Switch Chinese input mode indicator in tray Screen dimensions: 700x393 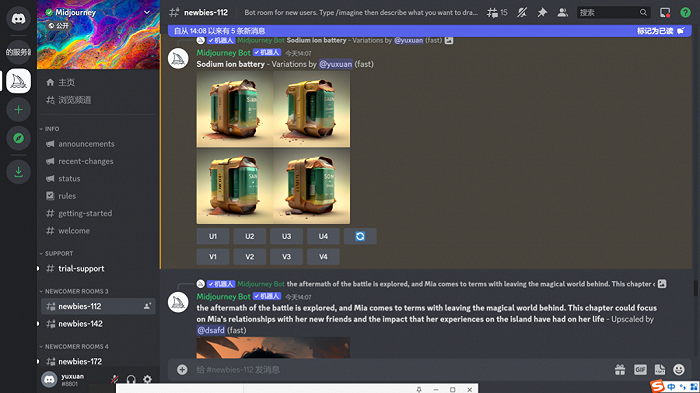(671, 387)
